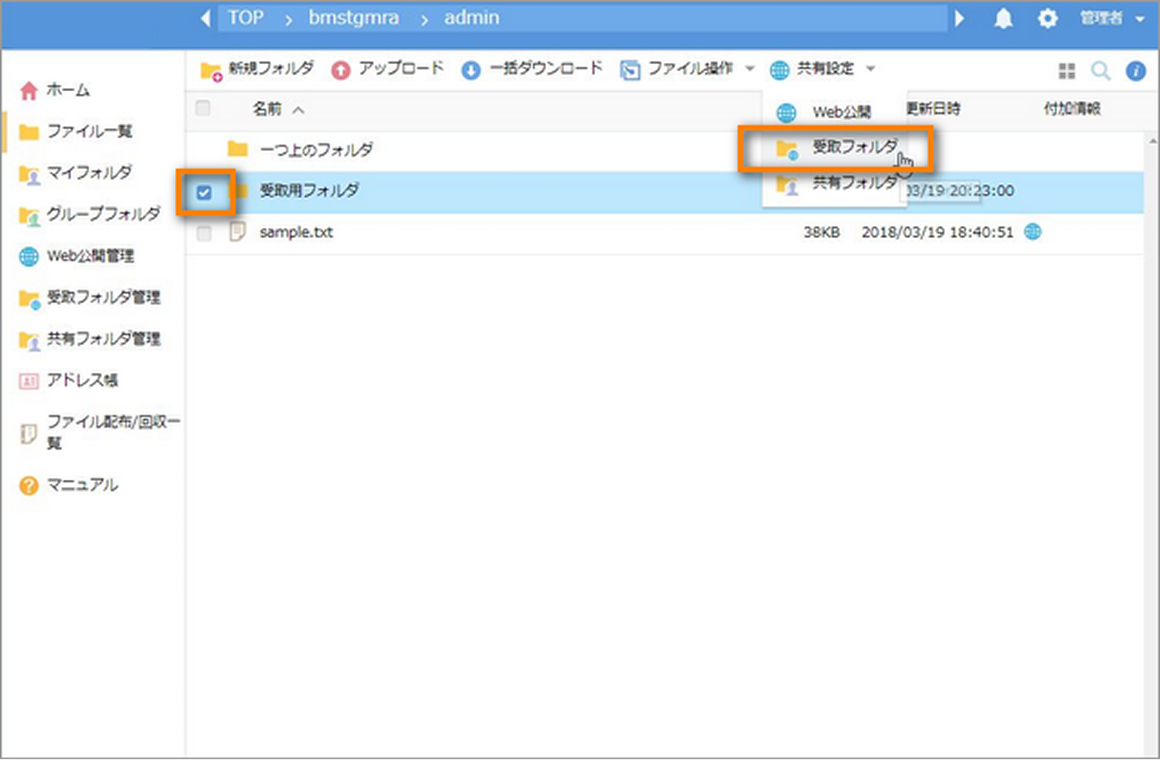The width and height of the screenshot is (1160, 760).
Task: Click the Web公開 globe icon next to sample.txt
Action: [1035, 231]
